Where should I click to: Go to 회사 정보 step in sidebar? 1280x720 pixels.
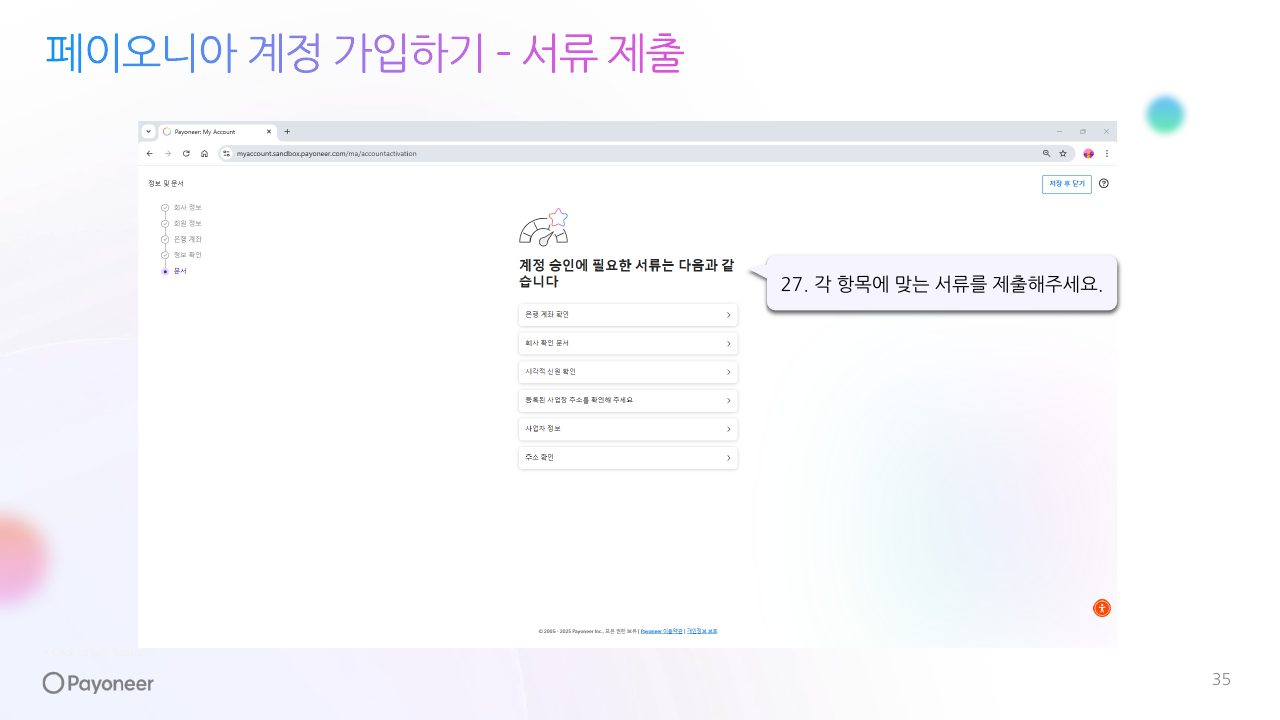[181, 207]
